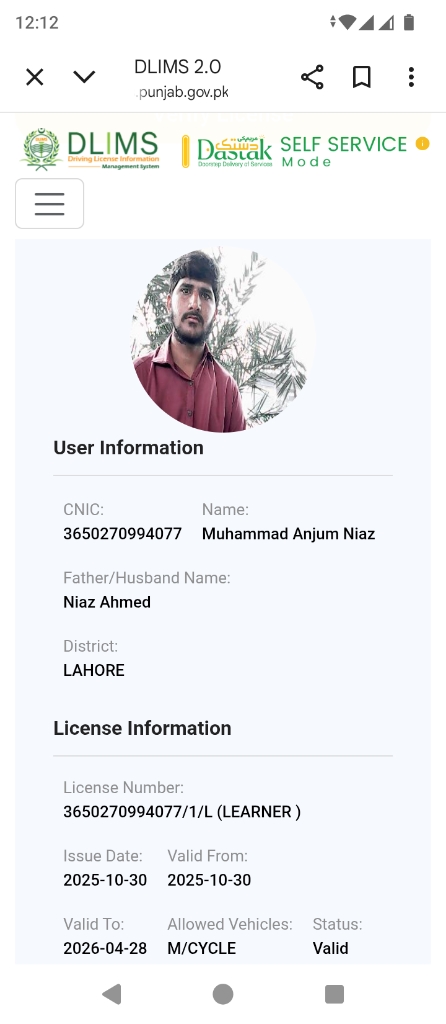The image size is (446, 1024).
Task: Tap the name Muhammad Anjum Niaz
Action: [x=288, y=534]
